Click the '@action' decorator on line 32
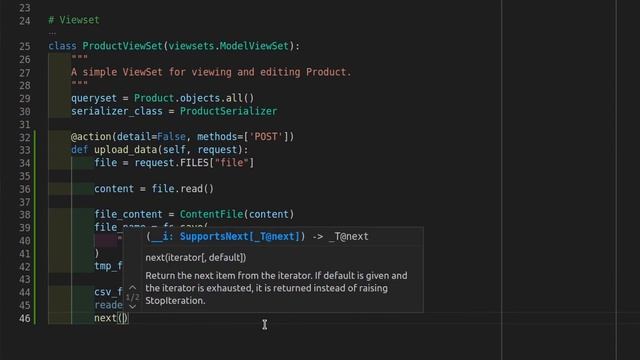Image resolution: width=640 pixels, height=360 pixels. tap(91, 137)
